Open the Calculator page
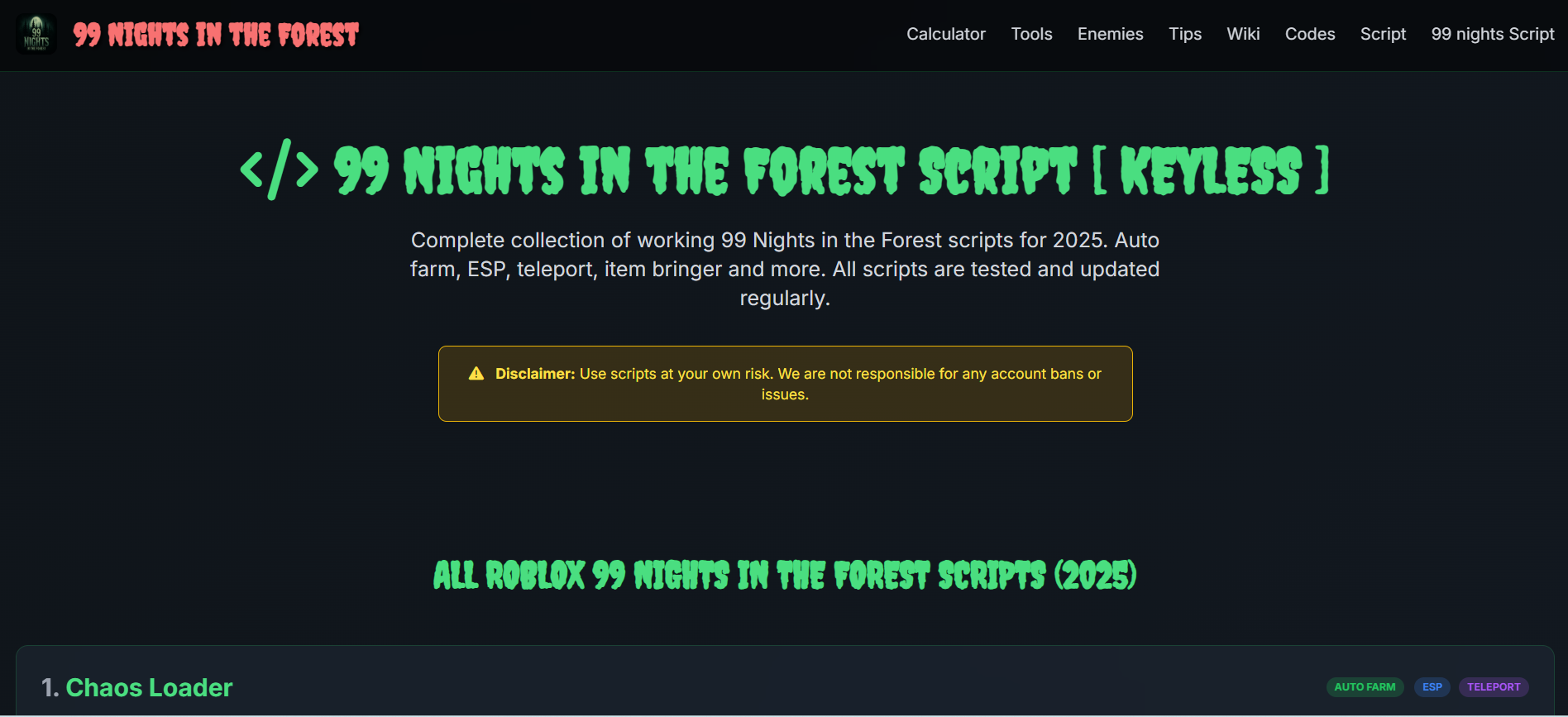Image resolution: width=1568 pixels, height=717 pixels. [x=945, y=34]
